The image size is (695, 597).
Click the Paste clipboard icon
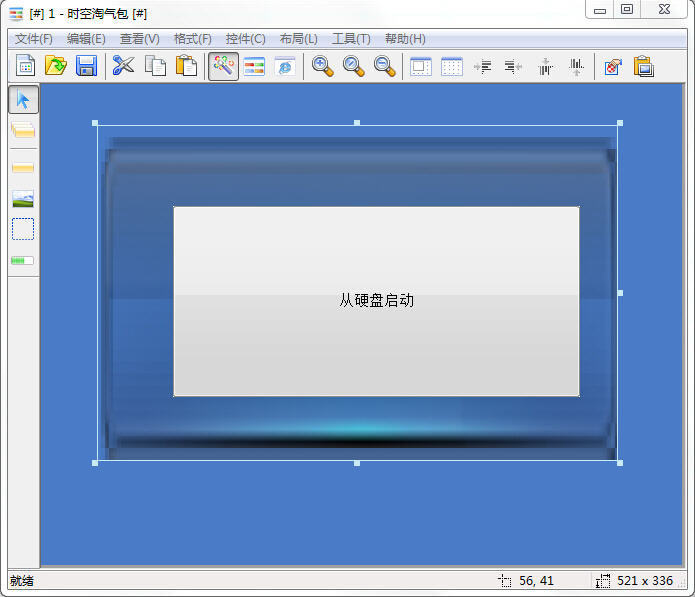coord(186,66)
